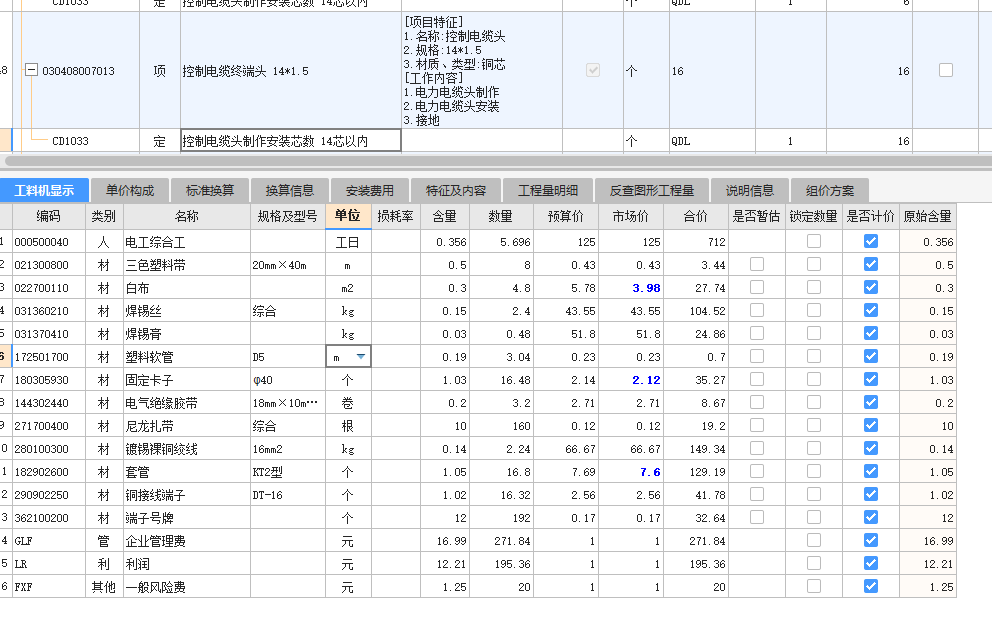The width and height of the screenshot is (992, 626).
Task: Click the 原始含量 column header
Action: (927, 216)
